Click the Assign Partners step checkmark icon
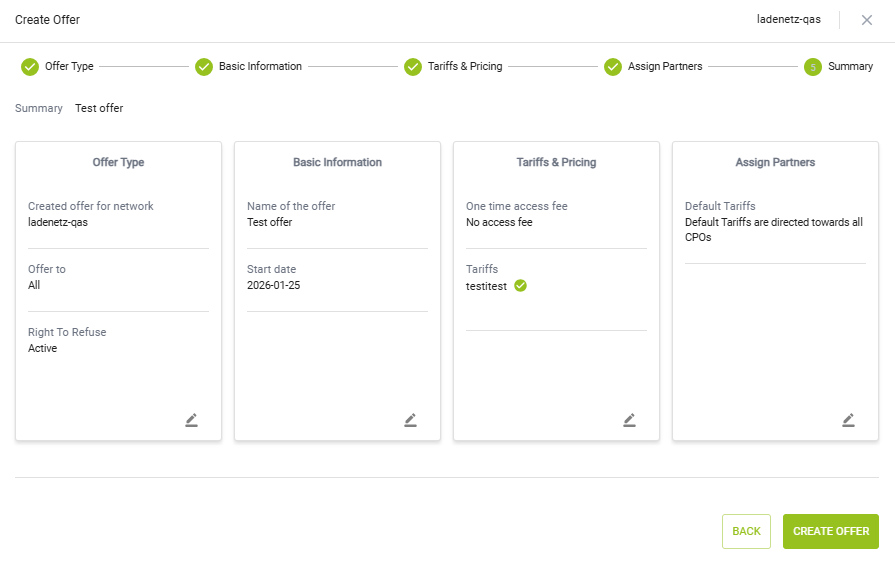 [613, 67]
